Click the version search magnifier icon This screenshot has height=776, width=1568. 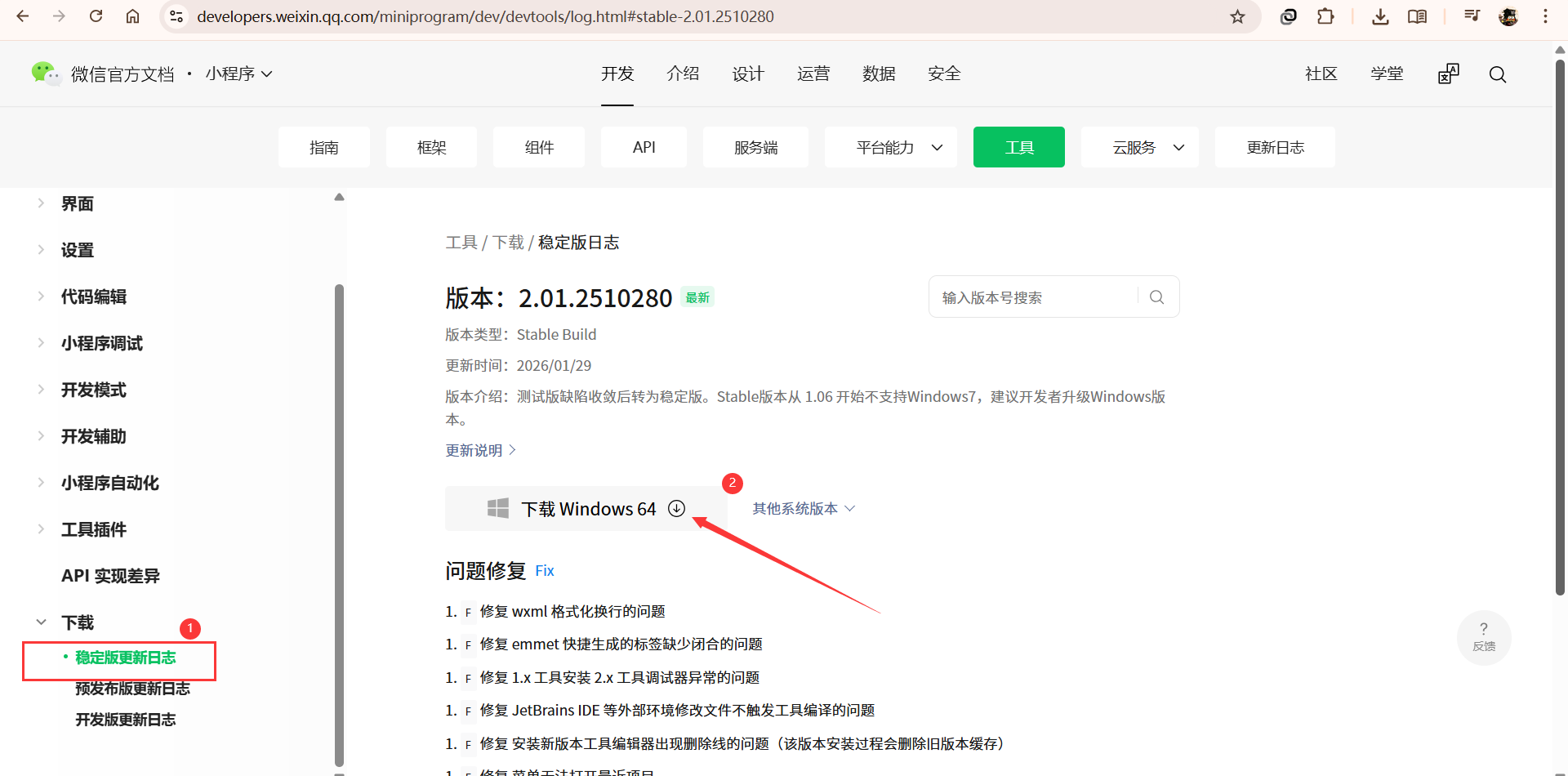[x=1157, y=297]
